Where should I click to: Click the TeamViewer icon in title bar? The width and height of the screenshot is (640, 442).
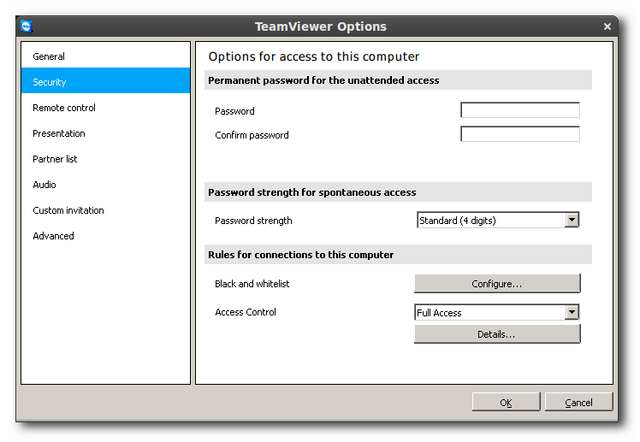tap(27, 26)
